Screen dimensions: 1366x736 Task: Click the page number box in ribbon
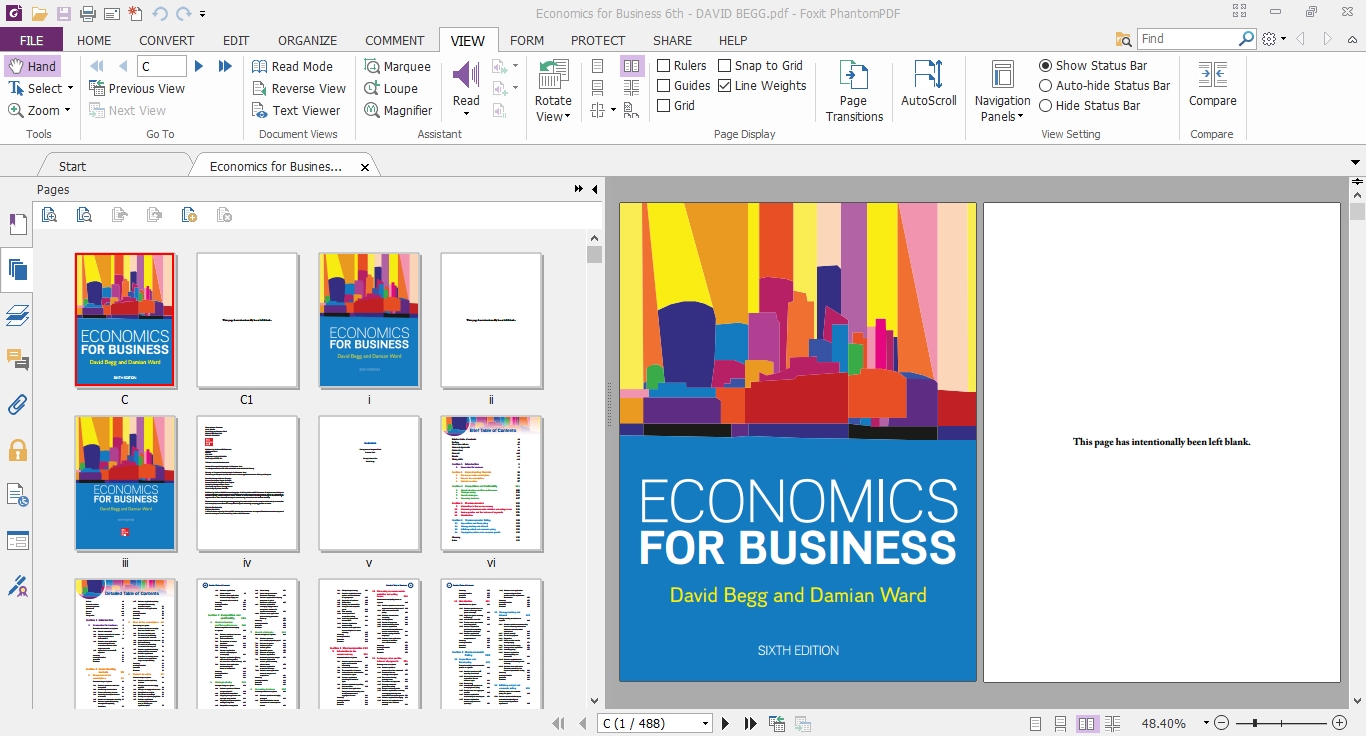(x=162, y=66)
